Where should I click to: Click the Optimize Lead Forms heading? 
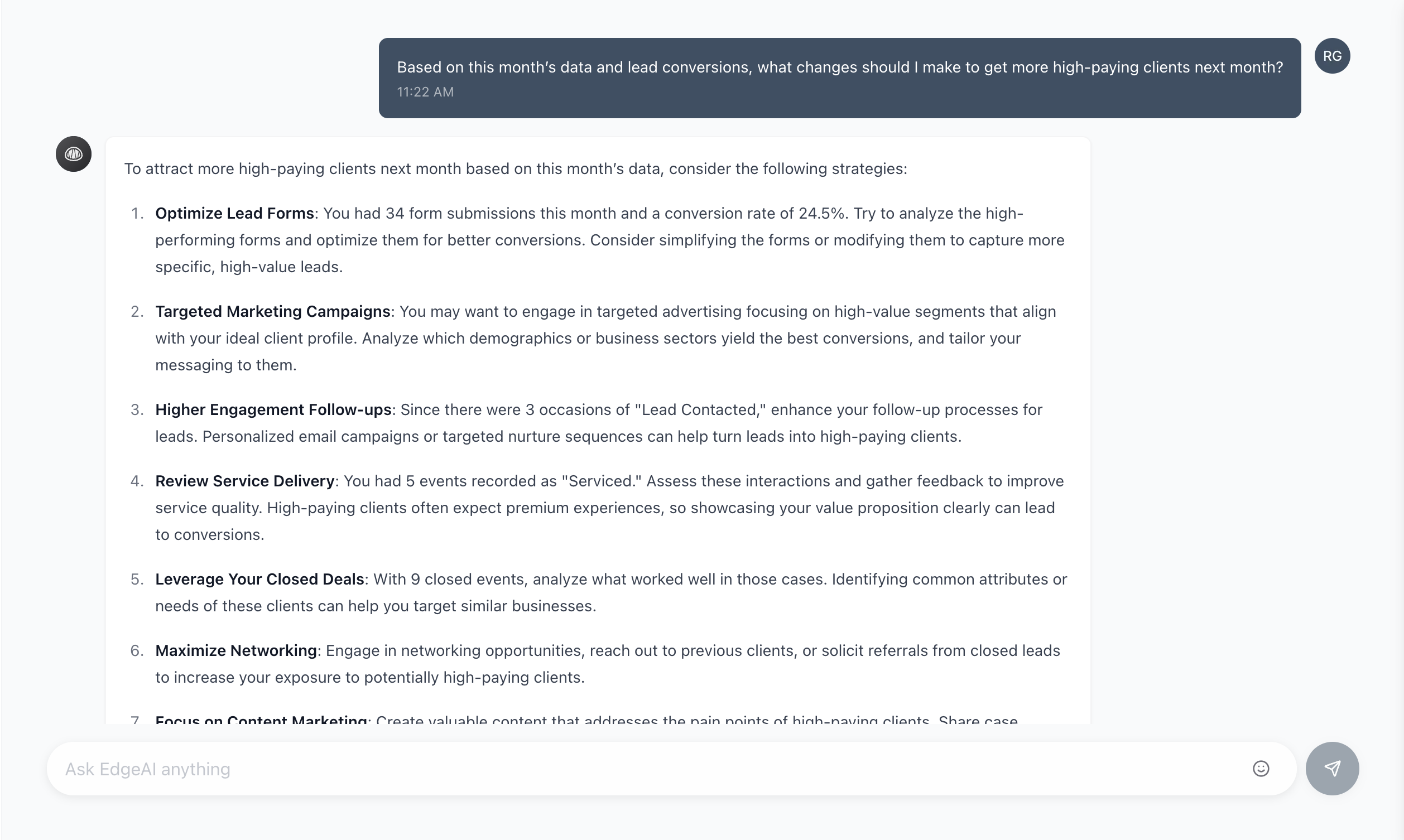pyautogui.click(x=235, y=214)
